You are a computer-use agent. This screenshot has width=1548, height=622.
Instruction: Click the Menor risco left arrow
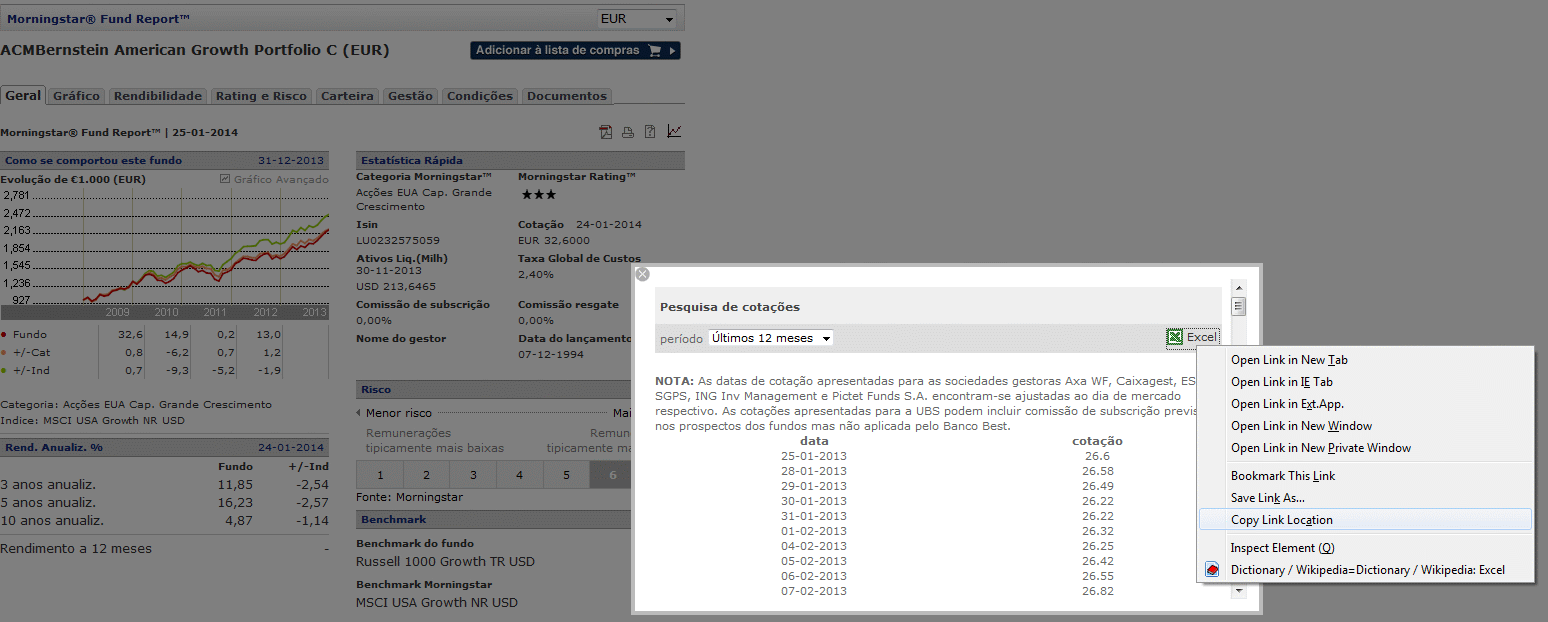coord(360,413)
